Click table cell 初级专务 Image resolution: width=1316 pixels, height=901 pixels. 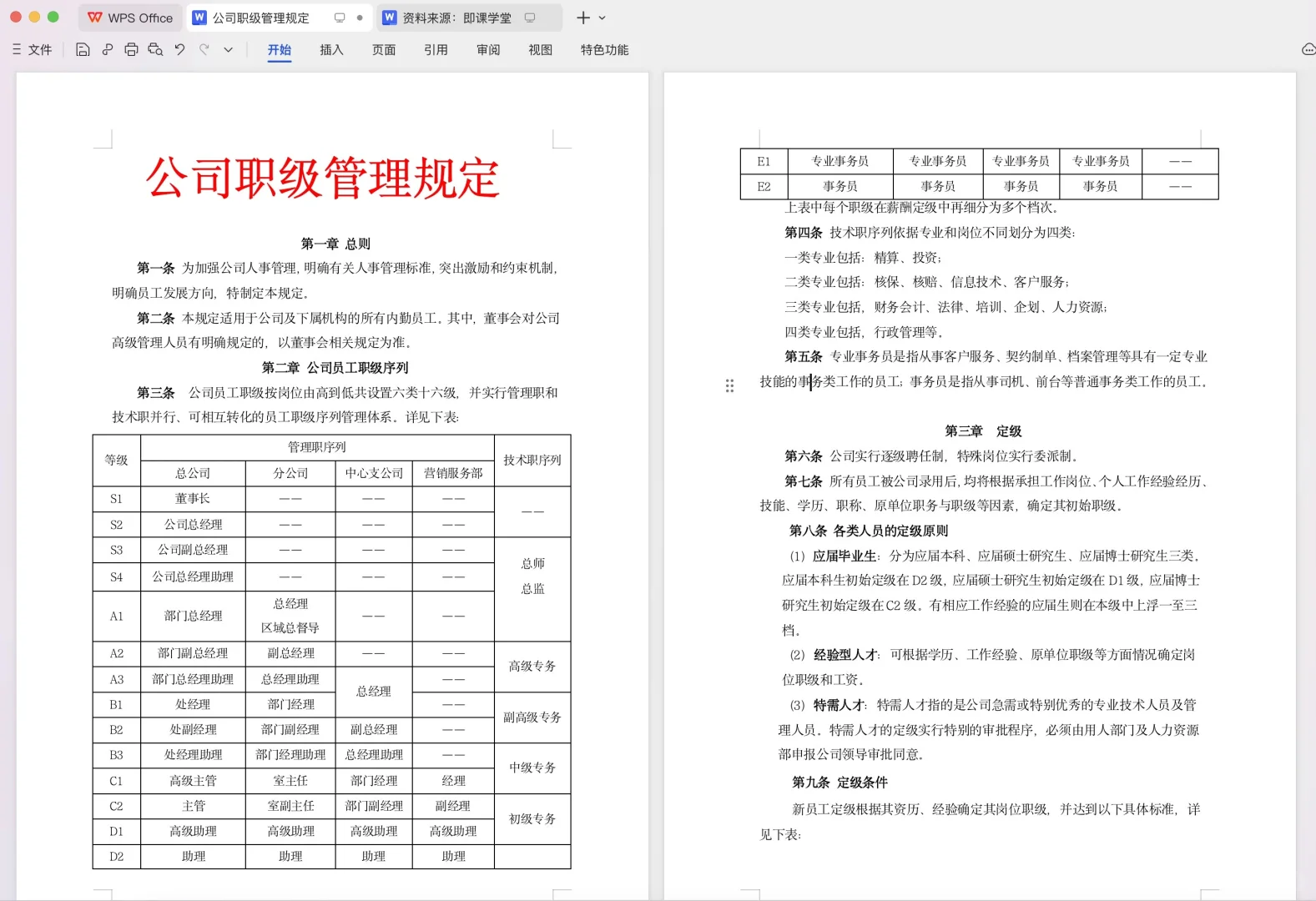click(x=532, y=819)
